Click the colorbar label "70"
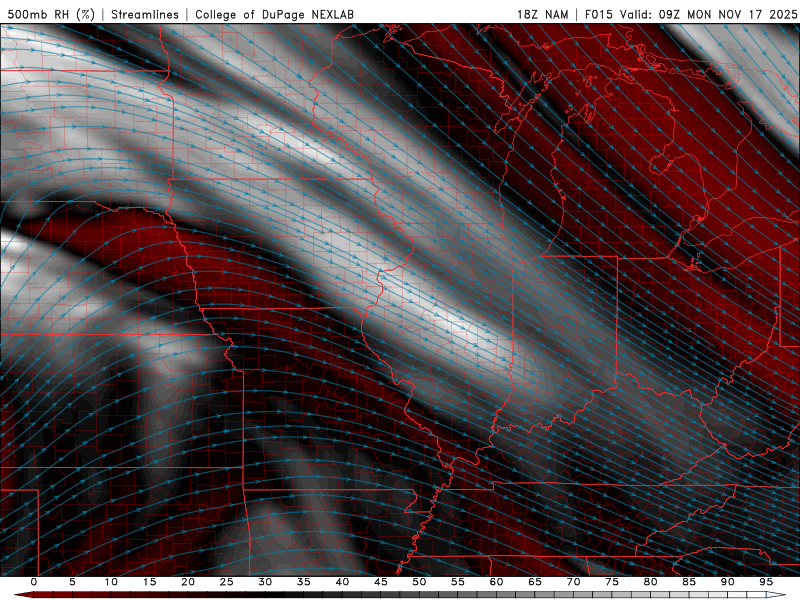The width and height of the screenshot is (800, 600). (x=573, y=582)
